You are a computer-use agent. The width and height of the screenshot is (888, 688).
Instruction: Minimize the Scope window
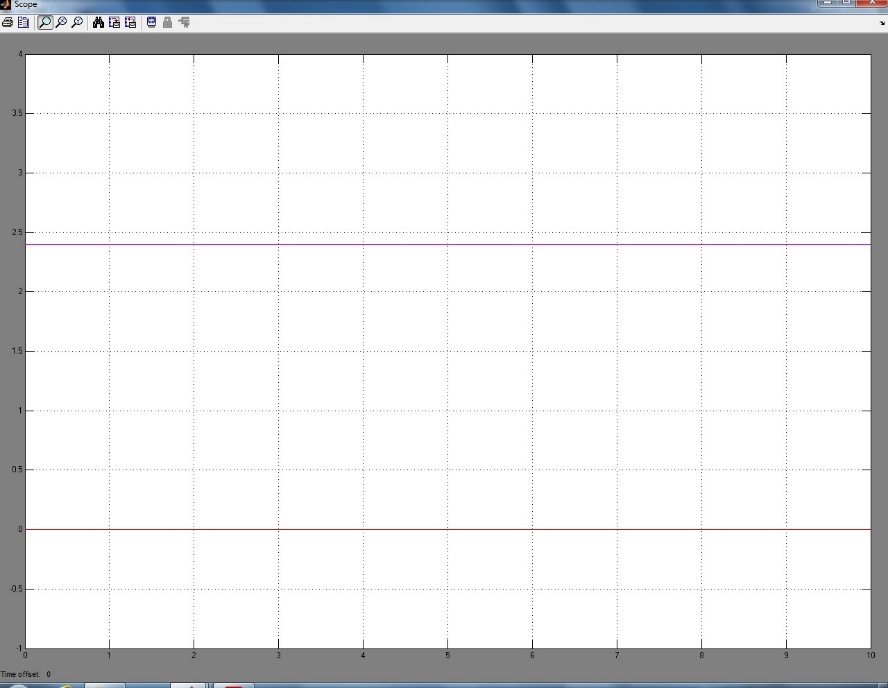coord(826,2)
